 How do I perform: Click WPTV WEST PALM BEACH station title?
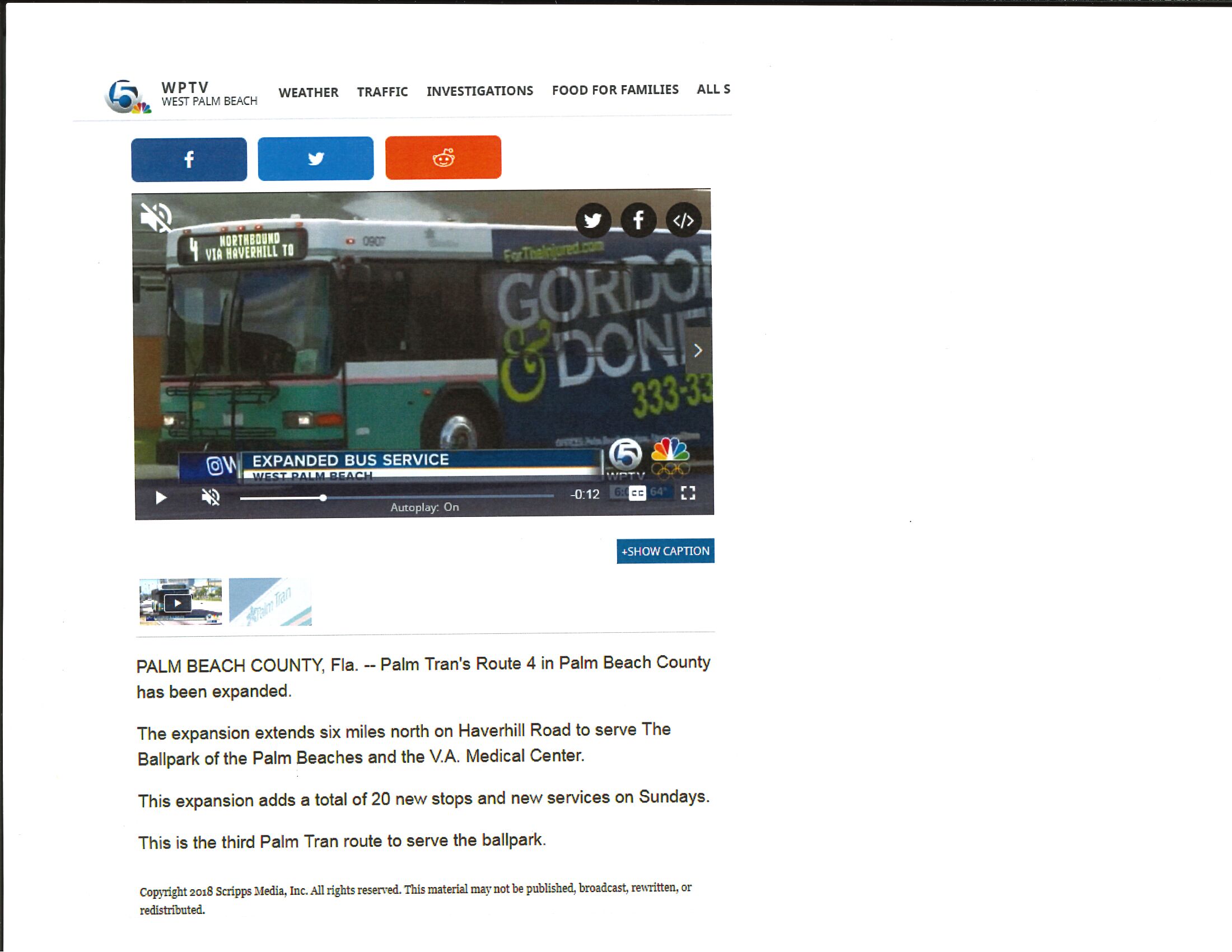(209, 94)
